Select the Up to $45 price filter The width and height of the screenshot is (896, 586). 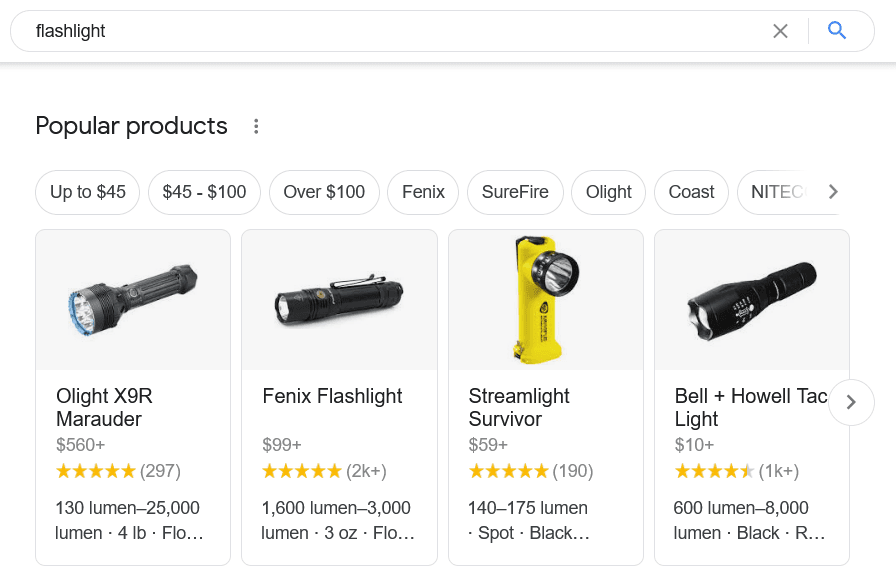click(87, 192)
